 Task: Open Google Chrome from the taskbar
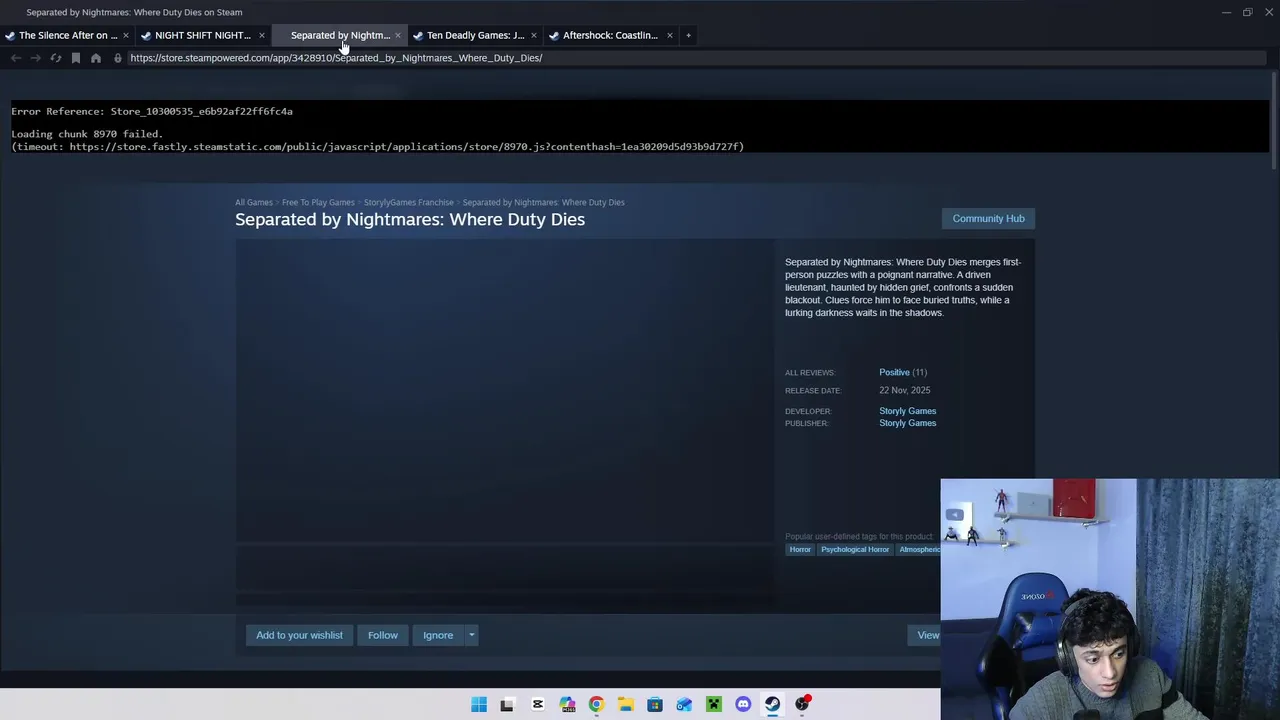[596, 704]
